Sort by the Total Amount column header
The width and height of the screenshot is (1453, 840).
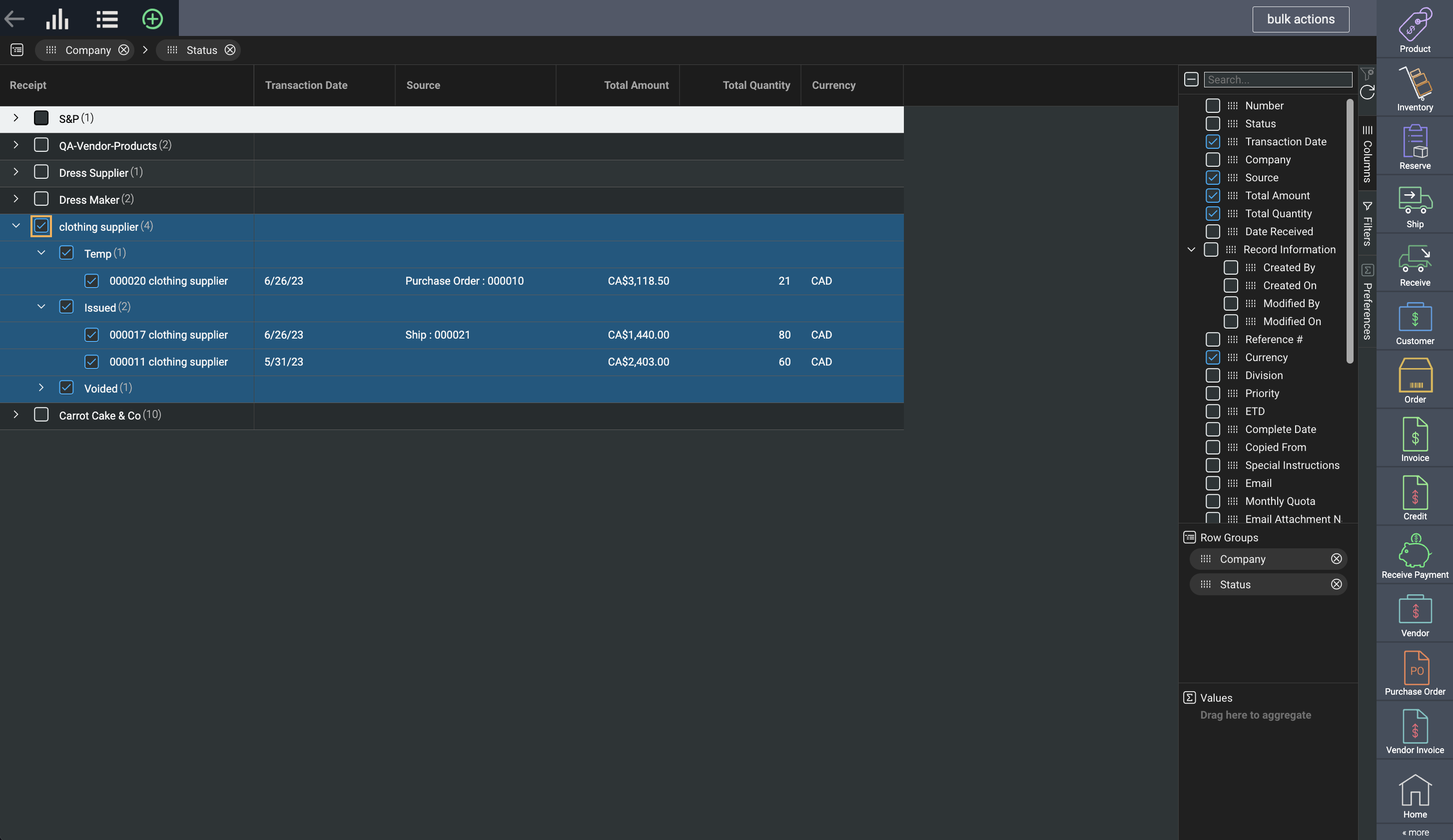[x=636, y=85]
